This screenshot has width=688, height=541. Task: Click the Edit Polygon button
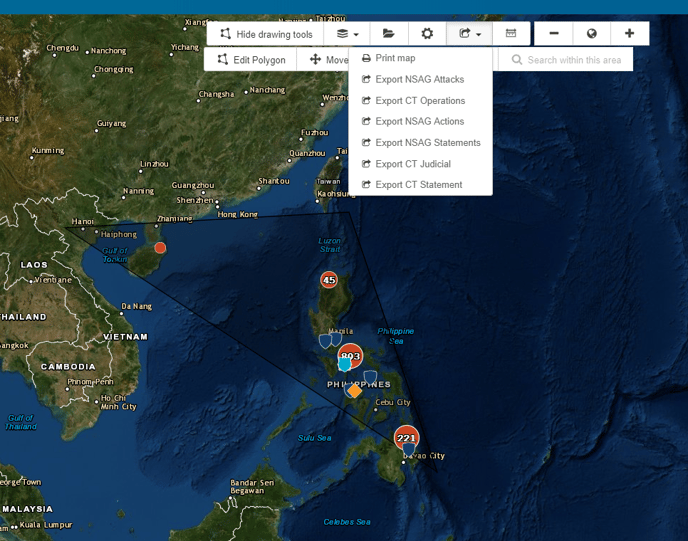(251, 60)
